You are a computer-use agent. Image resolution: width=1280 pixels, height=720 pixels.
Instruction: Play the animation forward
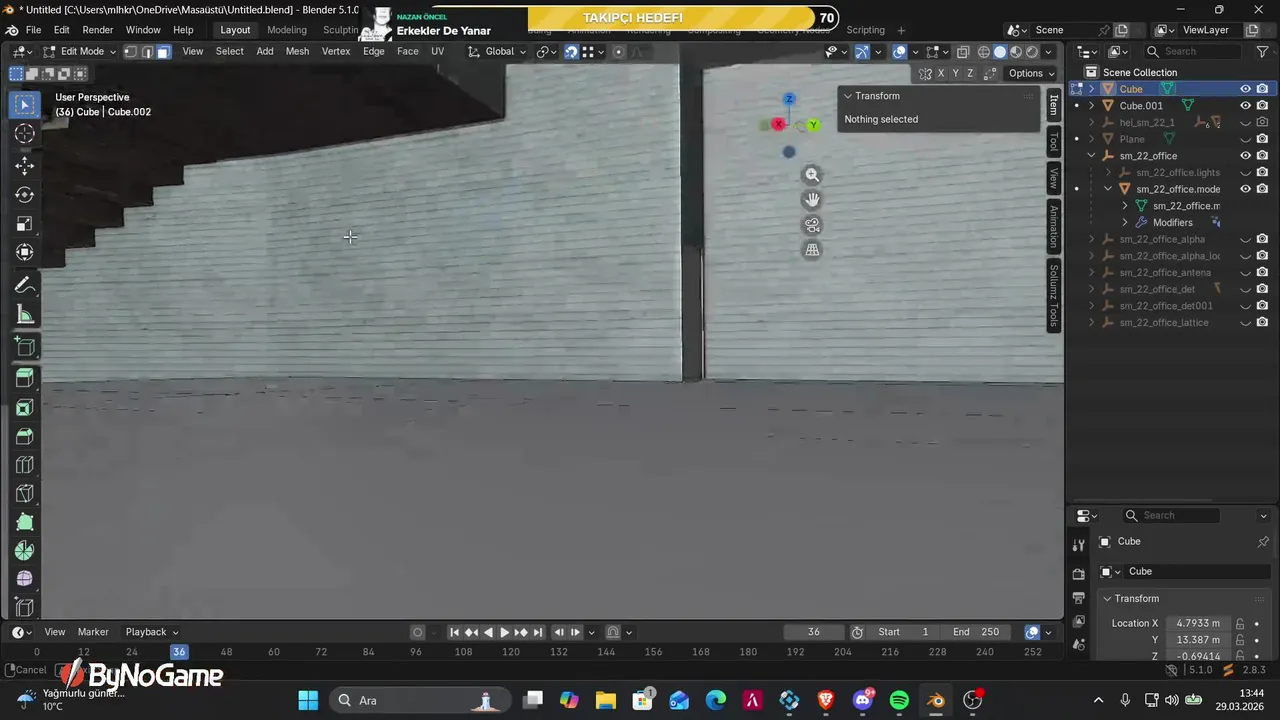click(504, 632)
